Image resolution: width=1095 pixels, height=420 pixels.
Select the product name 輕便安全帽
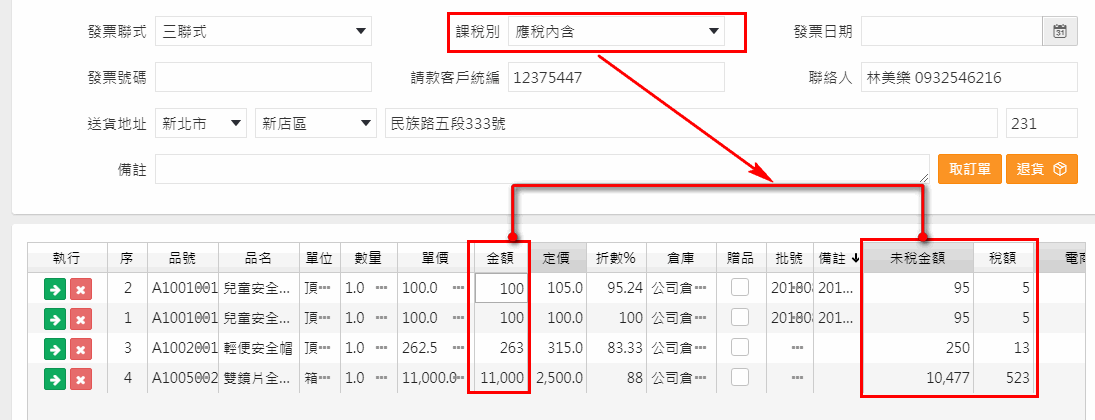pyautogui.click(x=258, y=348)
